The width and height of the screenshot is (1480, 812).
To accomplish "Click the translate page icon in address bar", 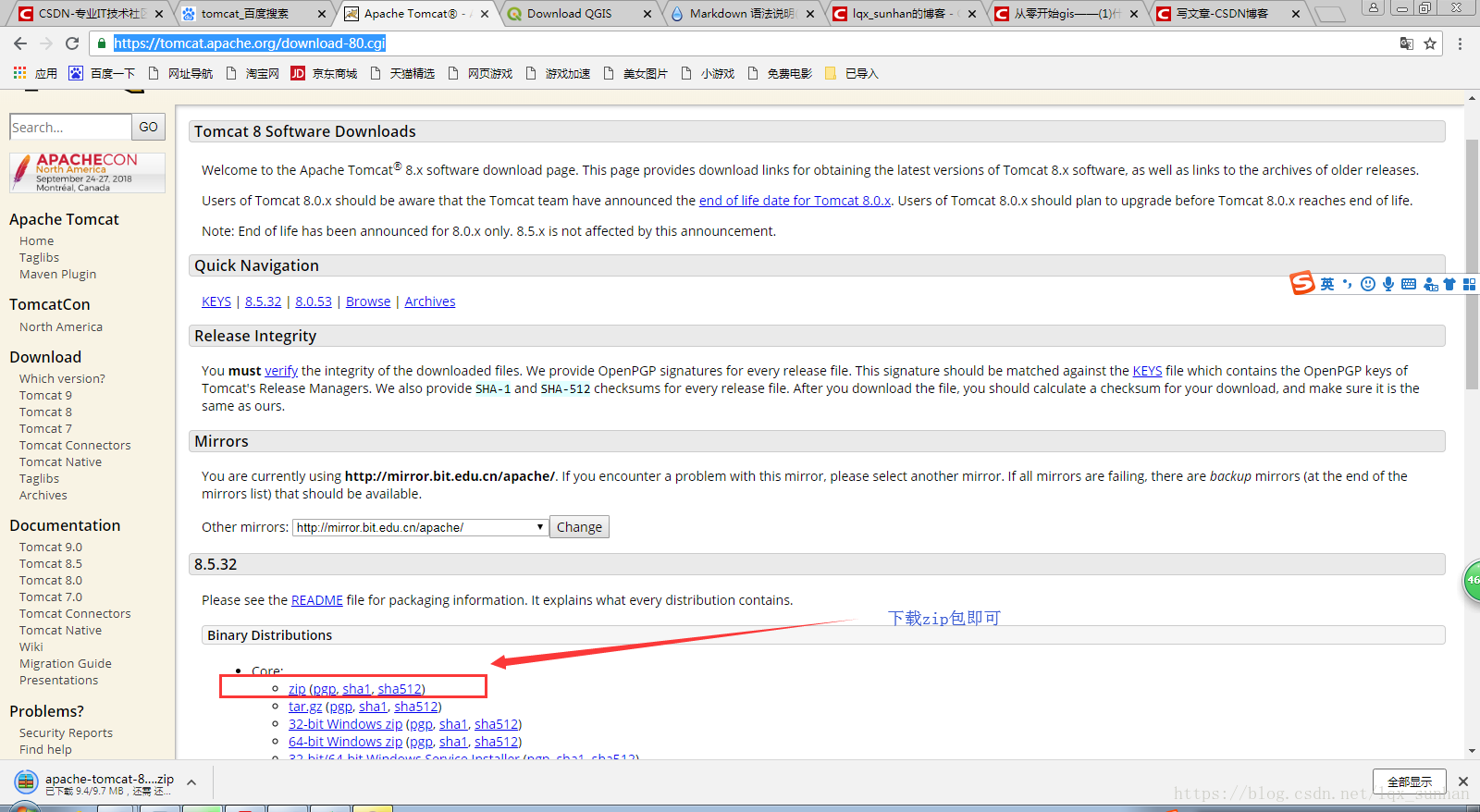I will 1406,43.
